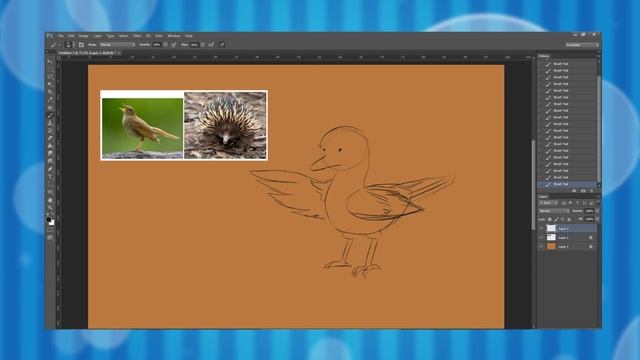640x360 pixels.
Task: Close the open document tab
Action: point(119,53)
